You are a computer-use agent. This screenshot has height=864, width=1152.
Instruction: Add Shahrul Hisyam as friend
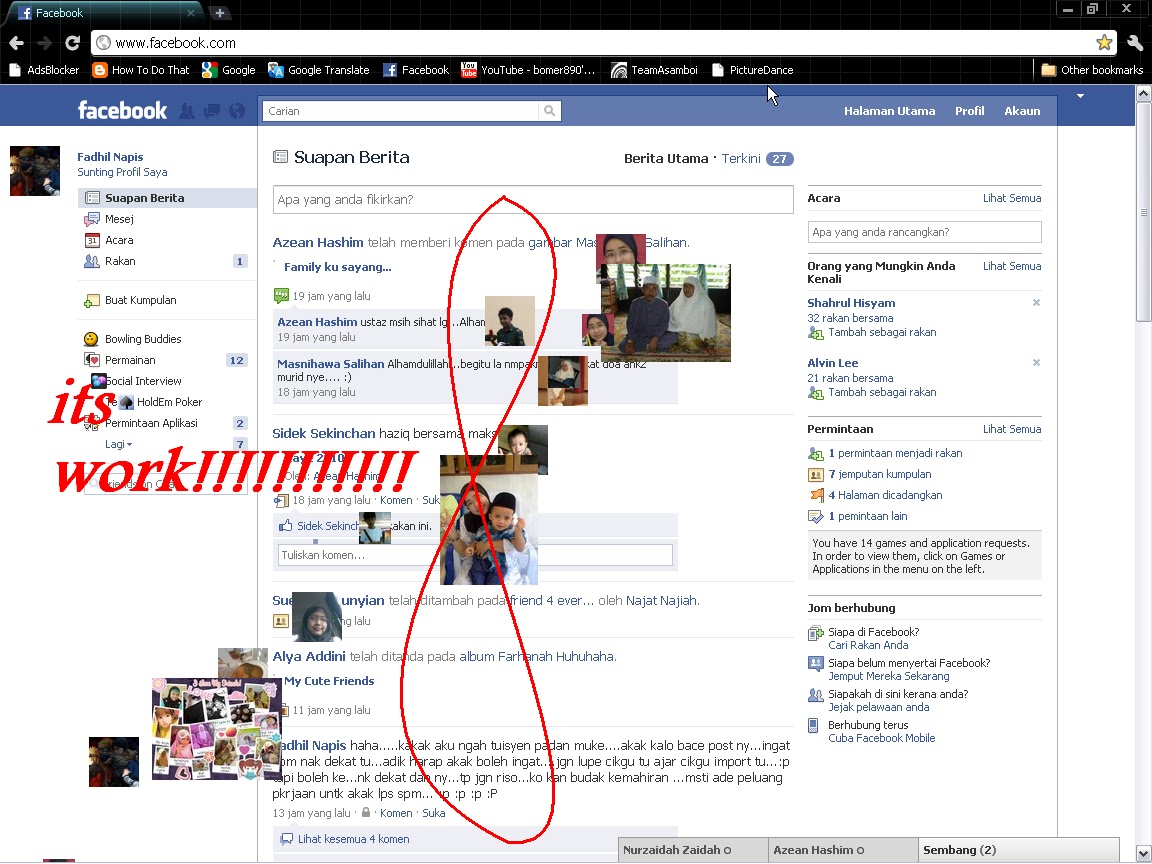(882, 332)
